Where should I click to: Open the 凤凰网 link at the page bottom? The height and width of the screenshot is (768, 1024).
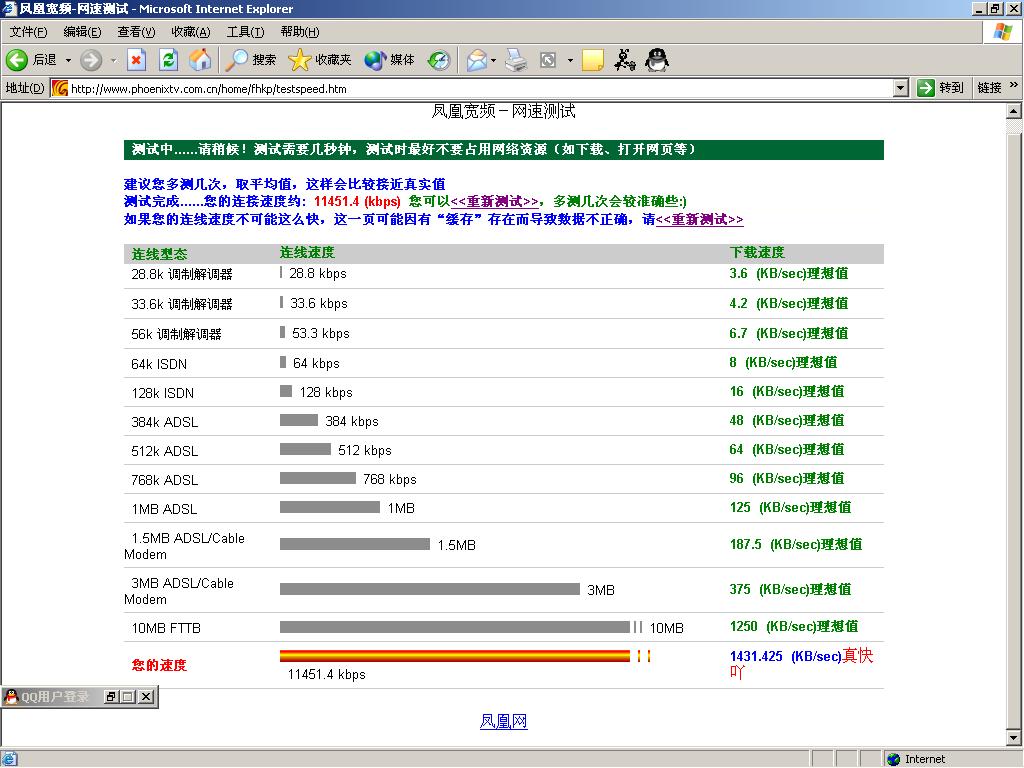coord(504,722)
